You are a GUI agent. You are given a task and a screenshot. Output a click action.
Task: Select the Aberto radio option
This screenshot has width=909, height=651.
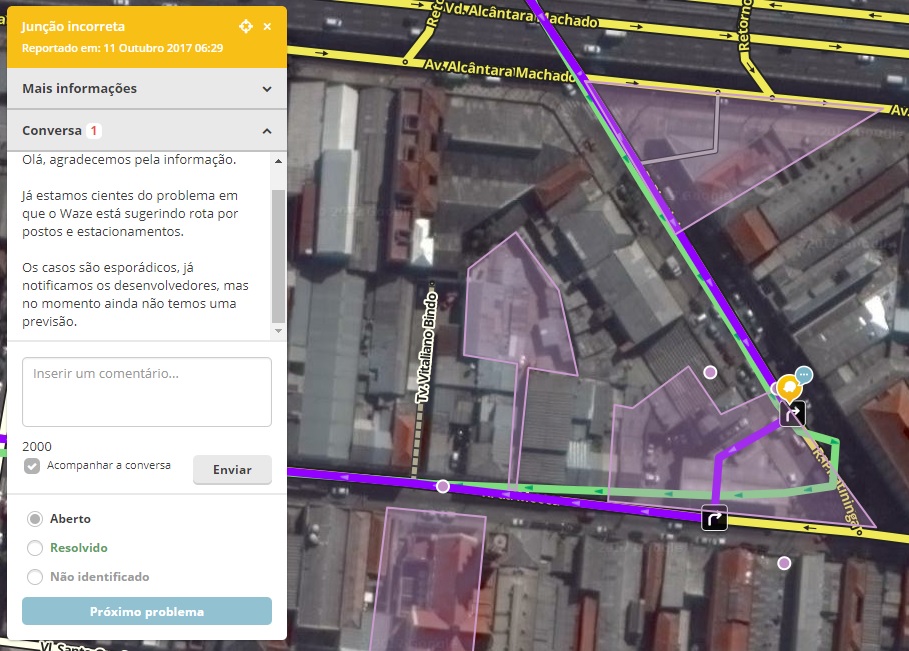[x=35, y=519]
